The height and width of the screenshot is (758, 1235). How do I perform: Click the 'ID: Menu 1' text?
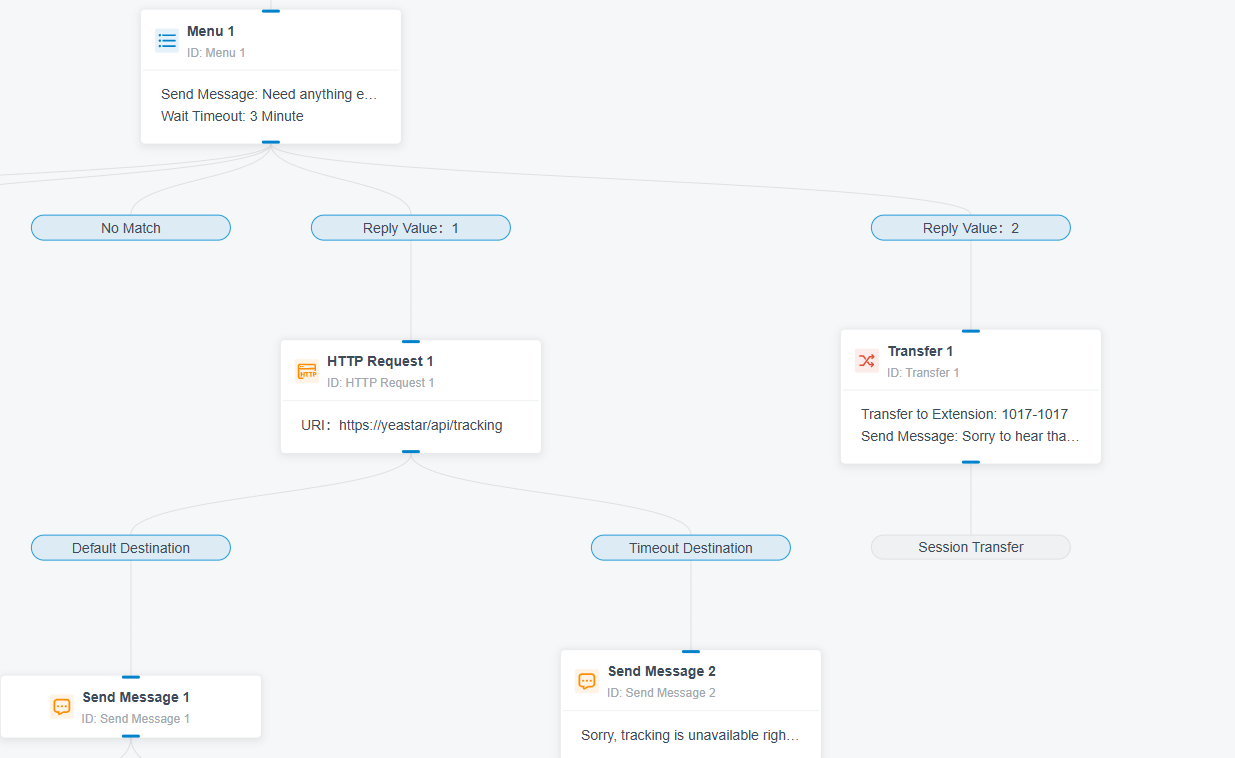click(216, 53)
